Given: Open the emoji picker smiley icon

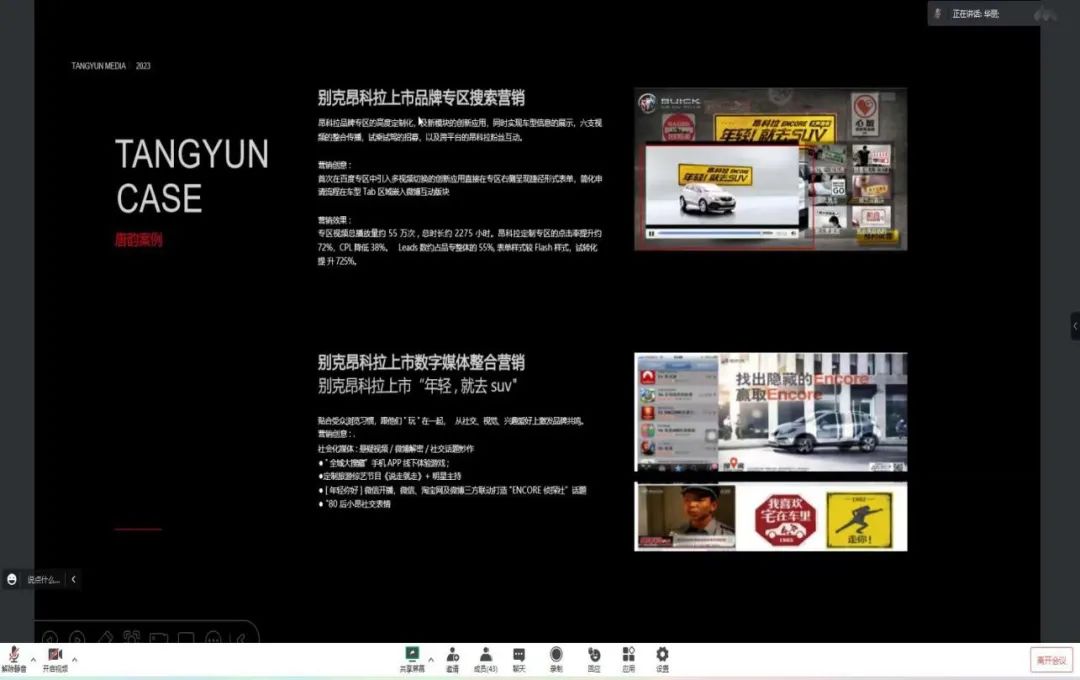Looking at the screenshot, I should point(12,579).
